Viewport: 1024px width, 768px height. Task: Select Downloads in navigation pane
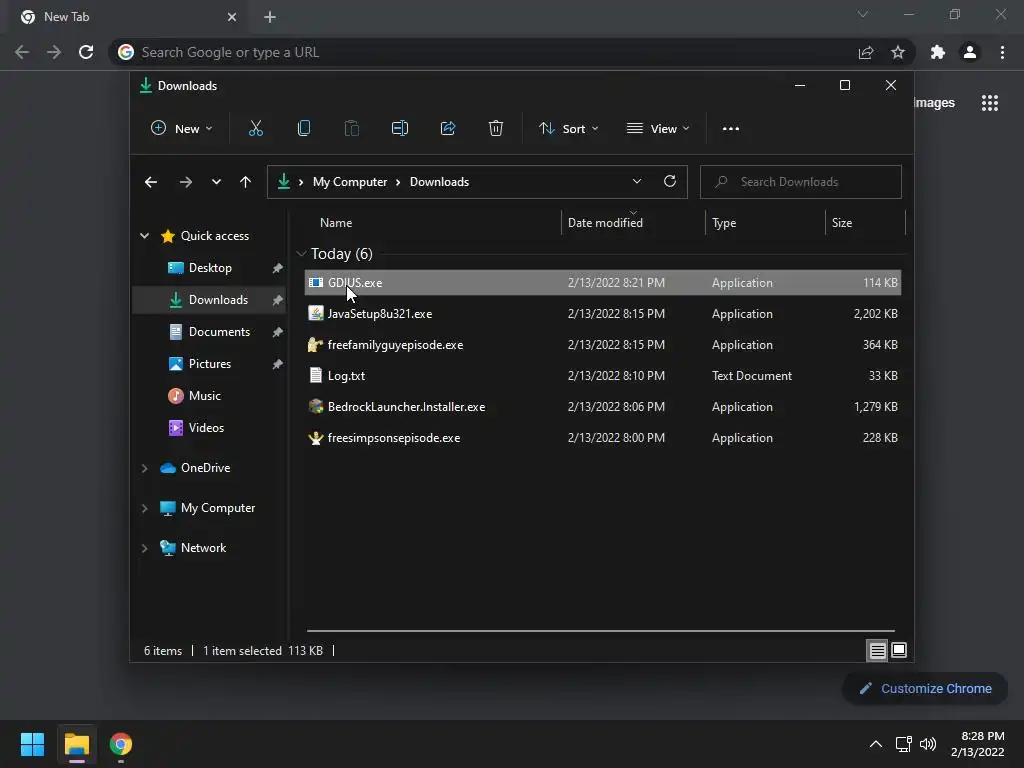tap(218, 300)
